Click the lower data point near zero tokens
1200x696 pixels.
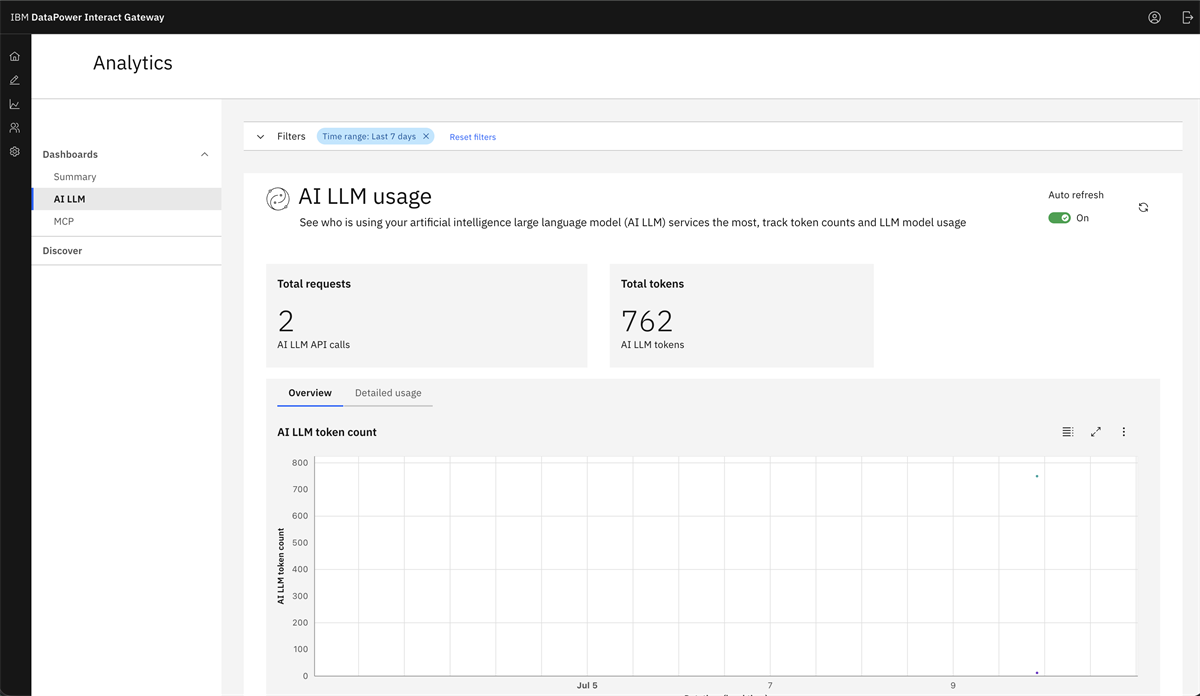coord(1037,673)
